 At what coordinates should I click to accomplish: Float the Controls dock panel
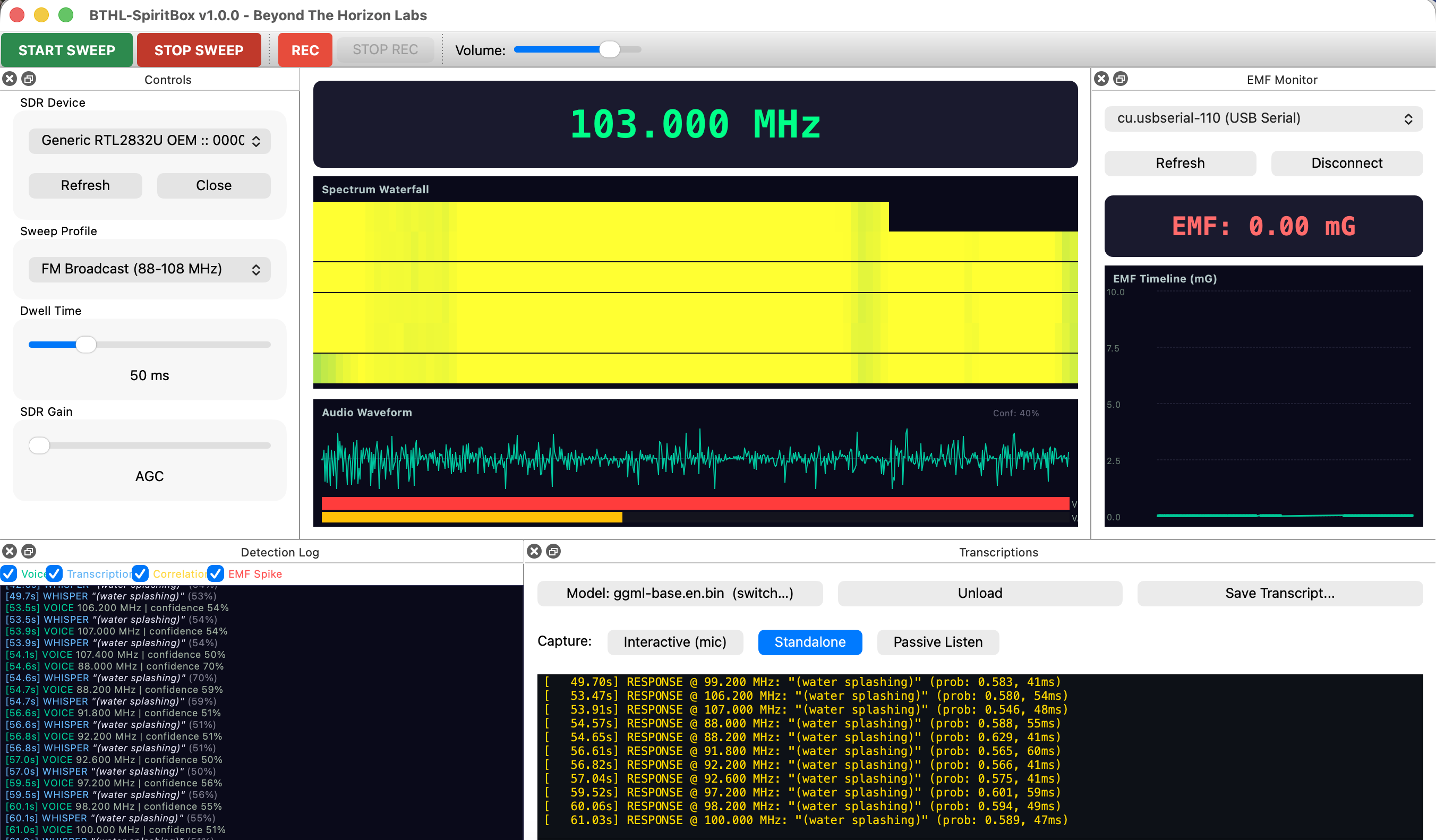tap(29, 79)
